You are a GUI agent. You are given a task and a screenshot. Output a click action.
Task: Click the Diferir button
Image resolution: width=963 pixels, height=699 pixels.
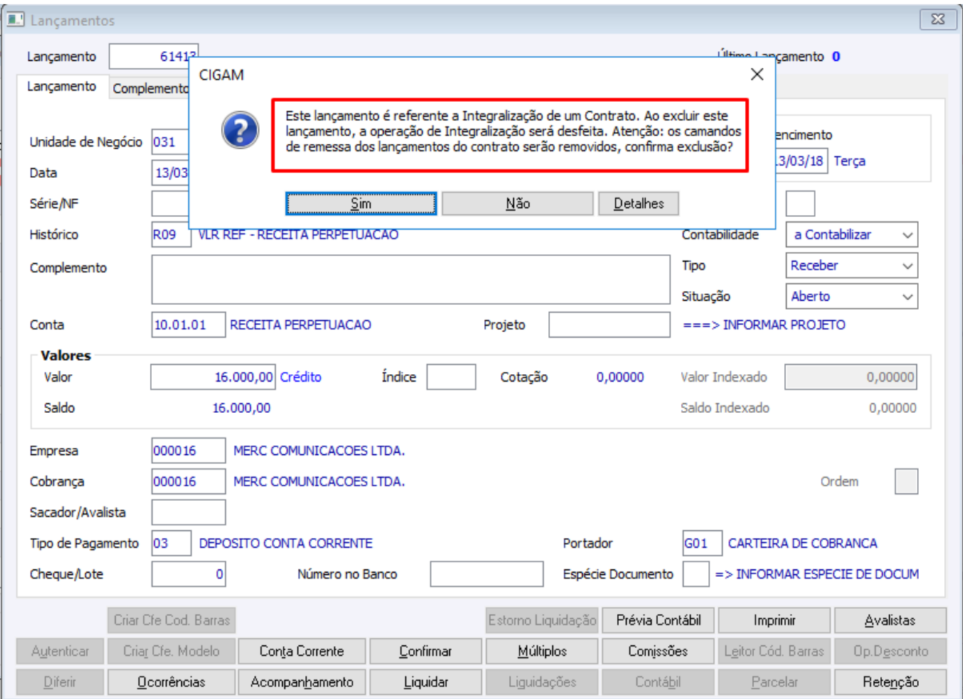[x=60, y=682]
